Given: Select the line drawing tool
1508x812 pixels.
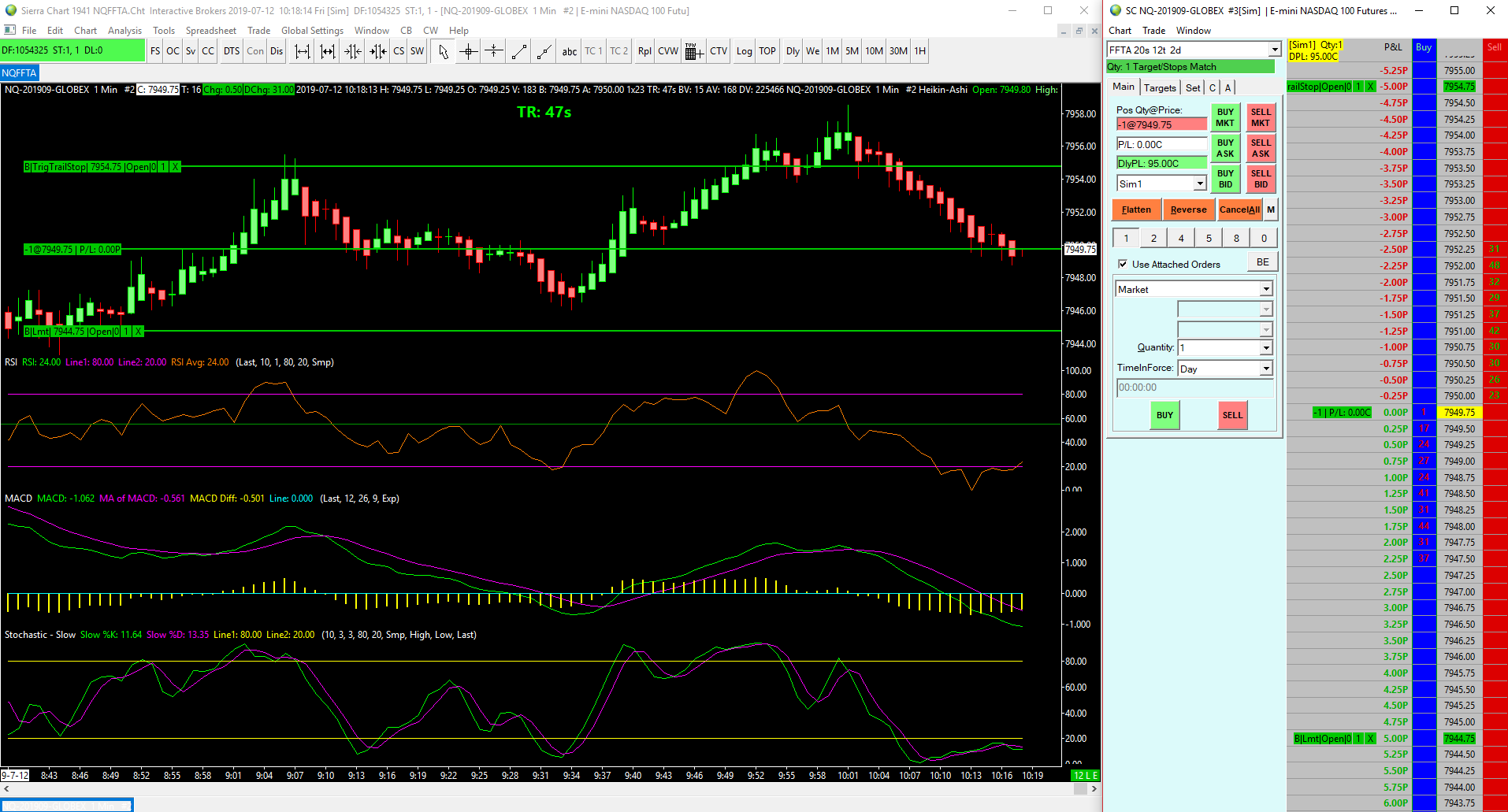Looking at the screenshot, I should point(519,51).
